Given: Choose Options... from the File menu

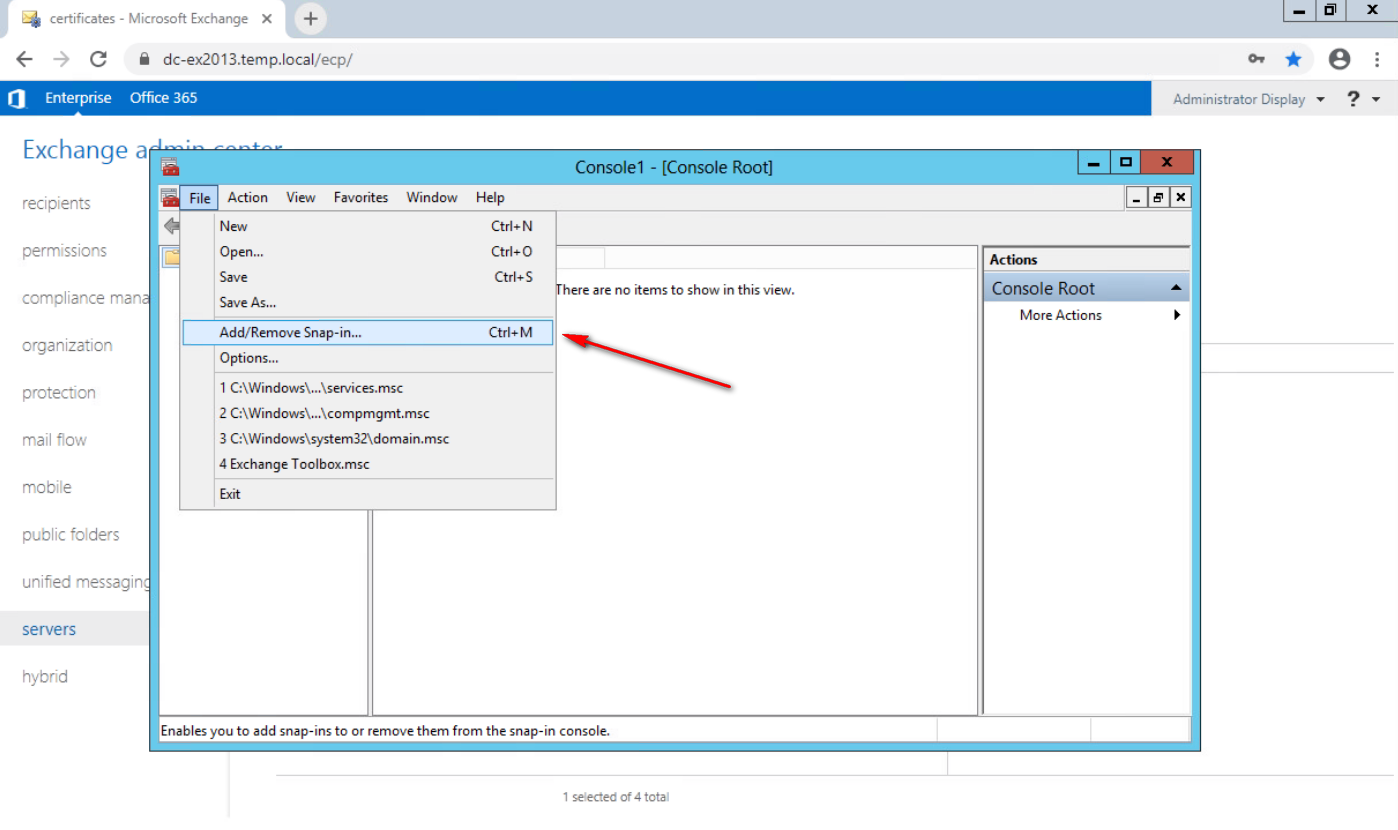Looking at the screenshot, I should pyautogui.click(x=249, y=358).
